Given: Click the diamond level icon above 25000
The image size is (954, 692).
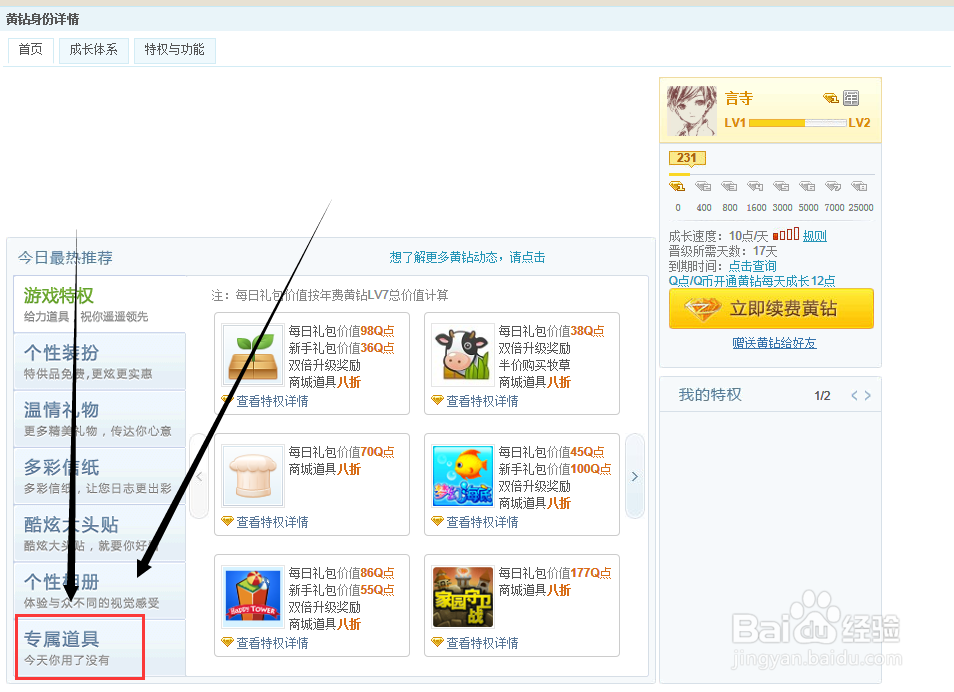Looking at the screenshot, I should click(x=860, y=186).
